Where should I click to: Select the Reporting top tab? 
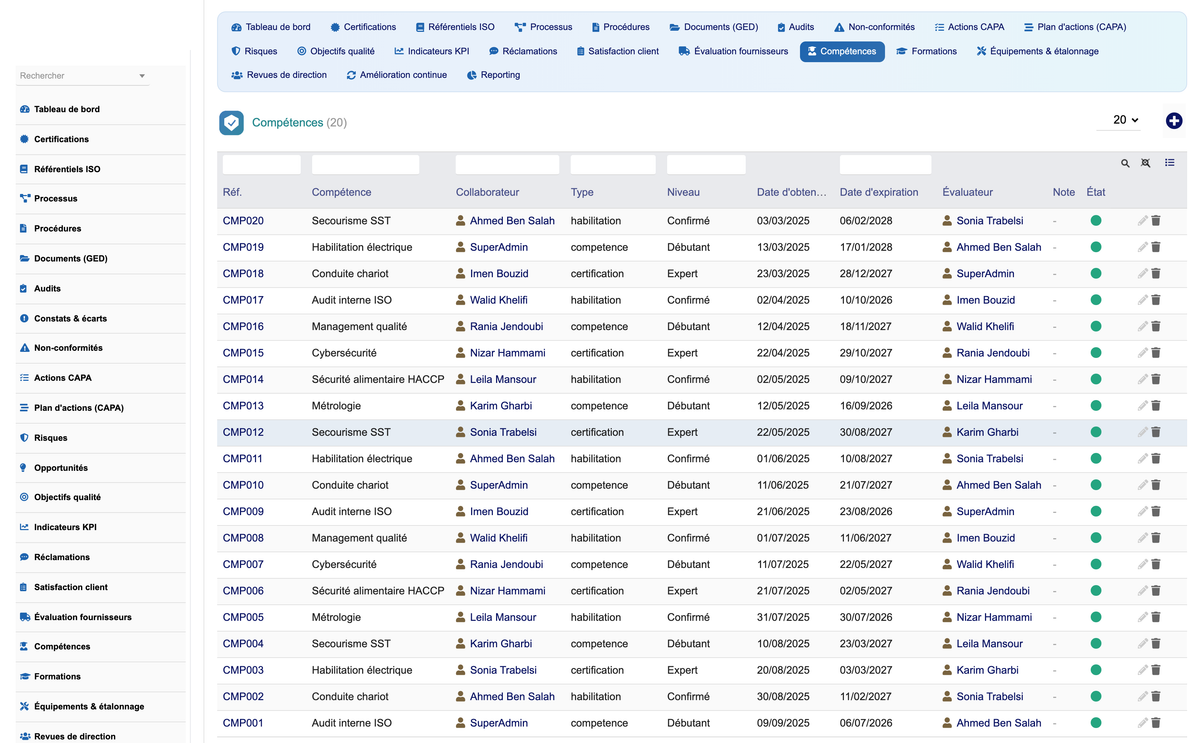(x=493, y=75)
